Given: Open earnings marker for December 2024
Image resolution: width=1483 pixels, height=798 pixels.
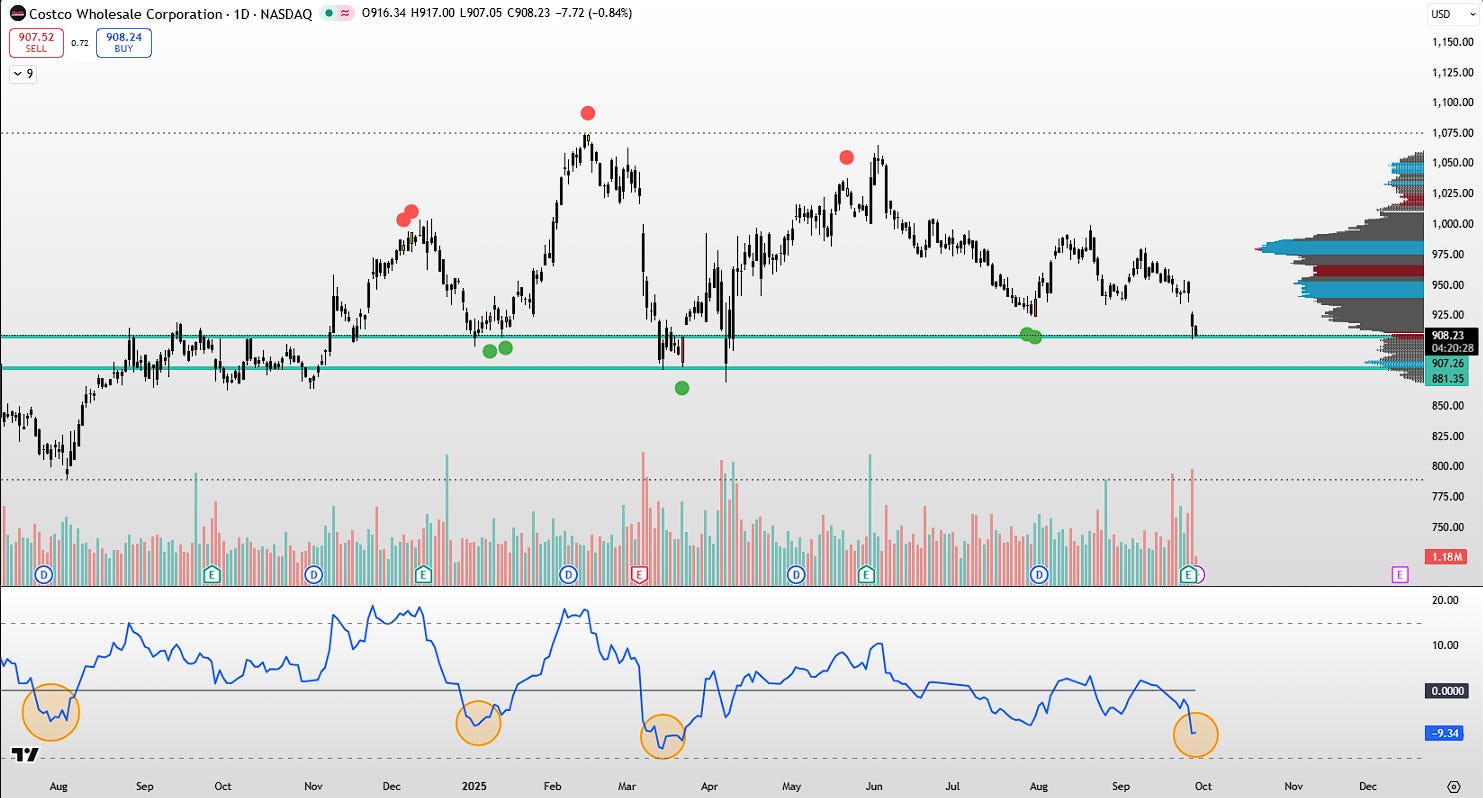Looking at the screenshot, I should [423, 574].
